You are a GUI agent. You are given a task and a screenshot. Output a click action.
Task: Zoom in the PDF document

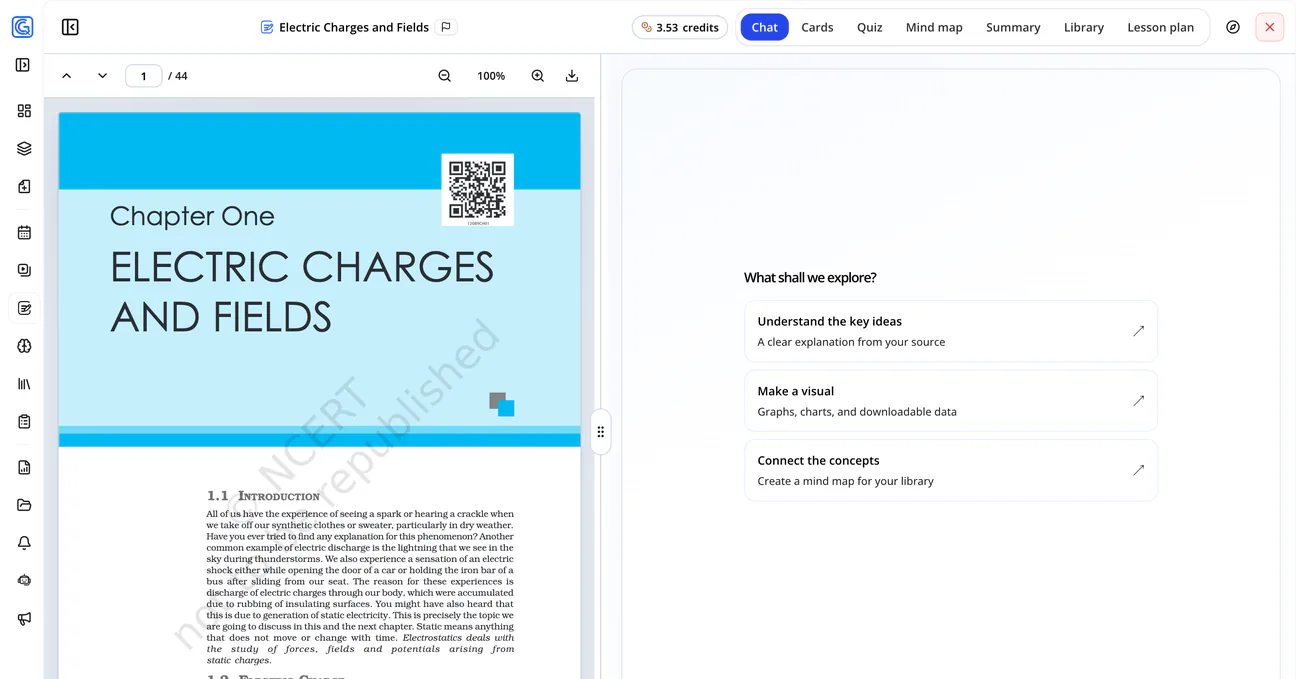[538, 76]
